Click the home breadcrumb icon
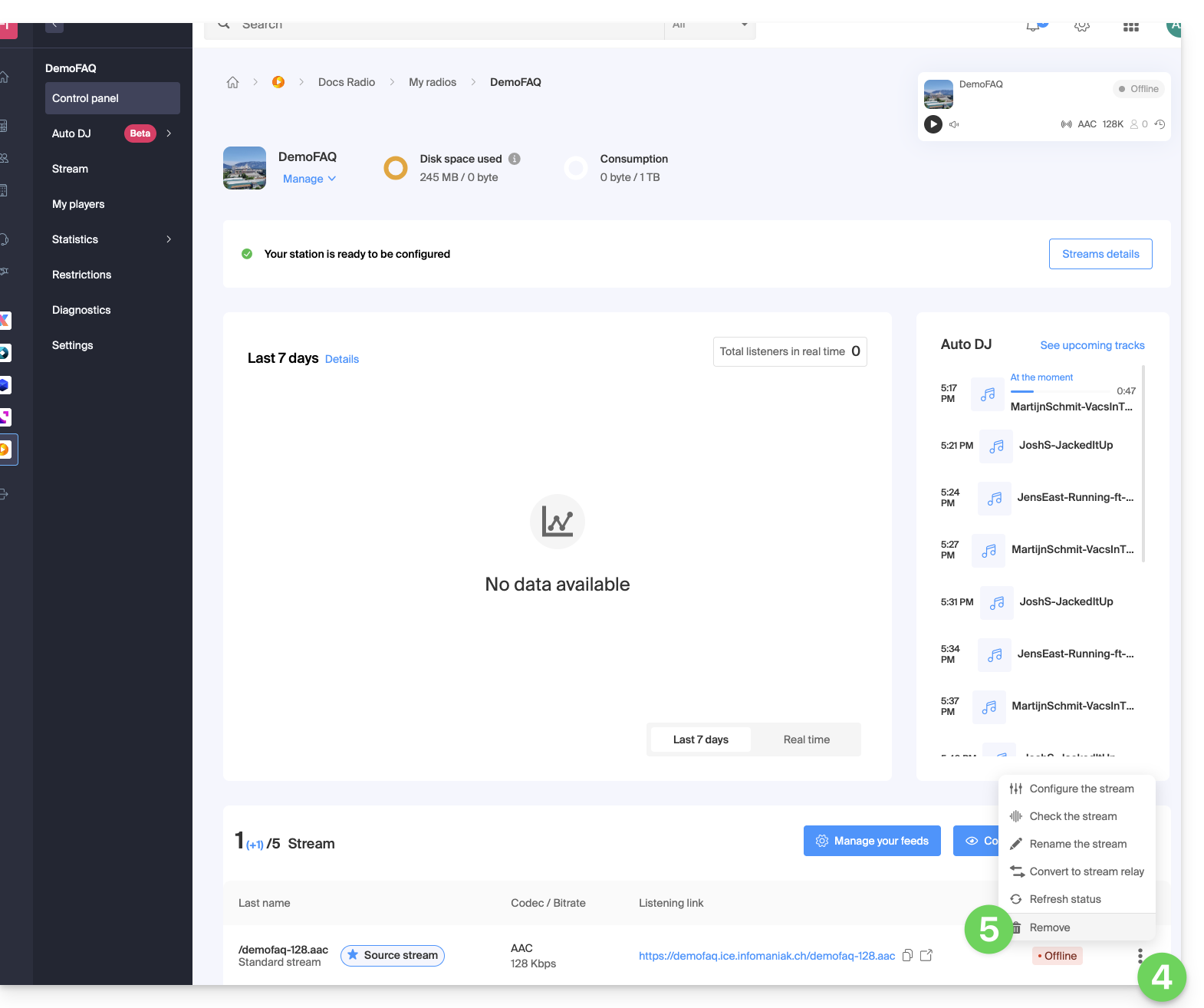 tap(232, 82)
